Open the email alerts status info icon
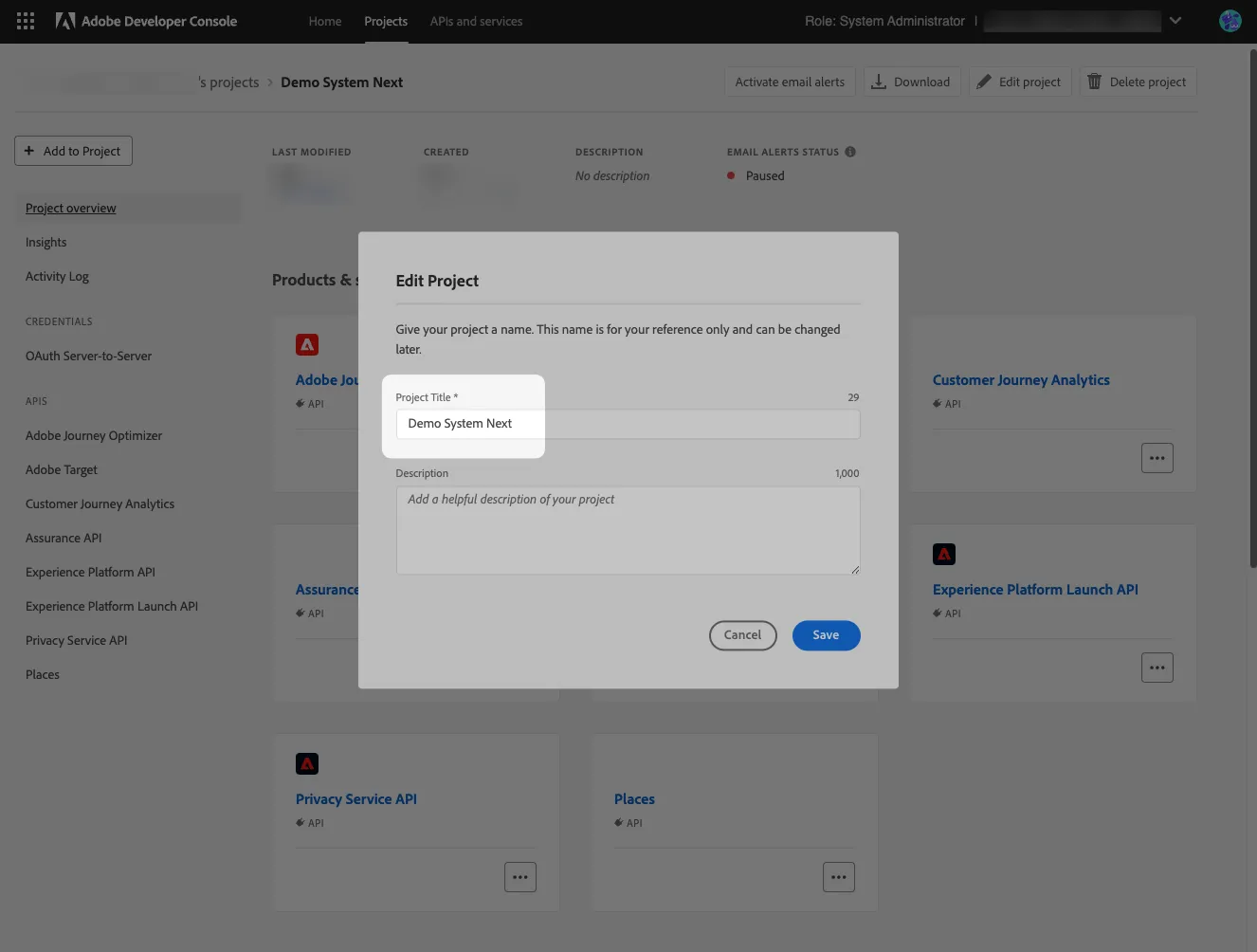Viewport: 1257px width, 952px height. [x=850, y=152]
